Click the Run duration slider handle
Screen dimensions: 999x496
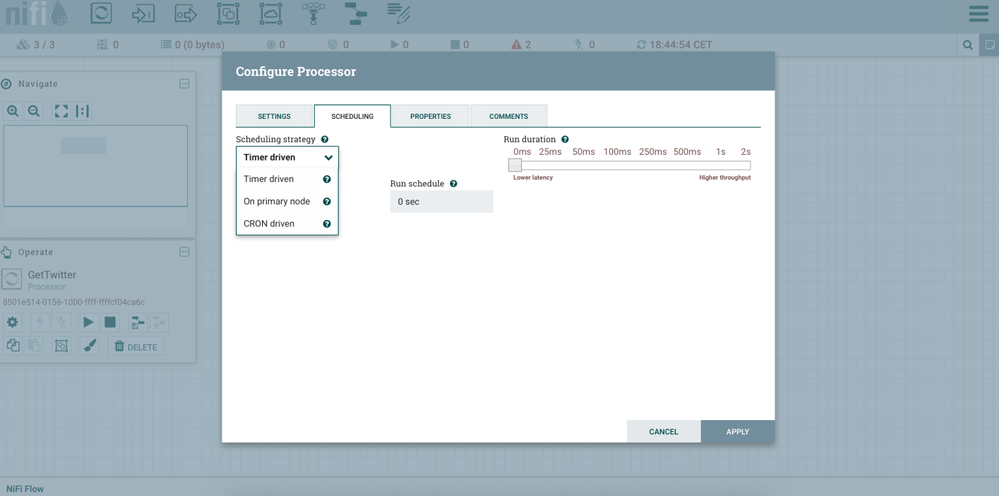click(x=515, y=165)
